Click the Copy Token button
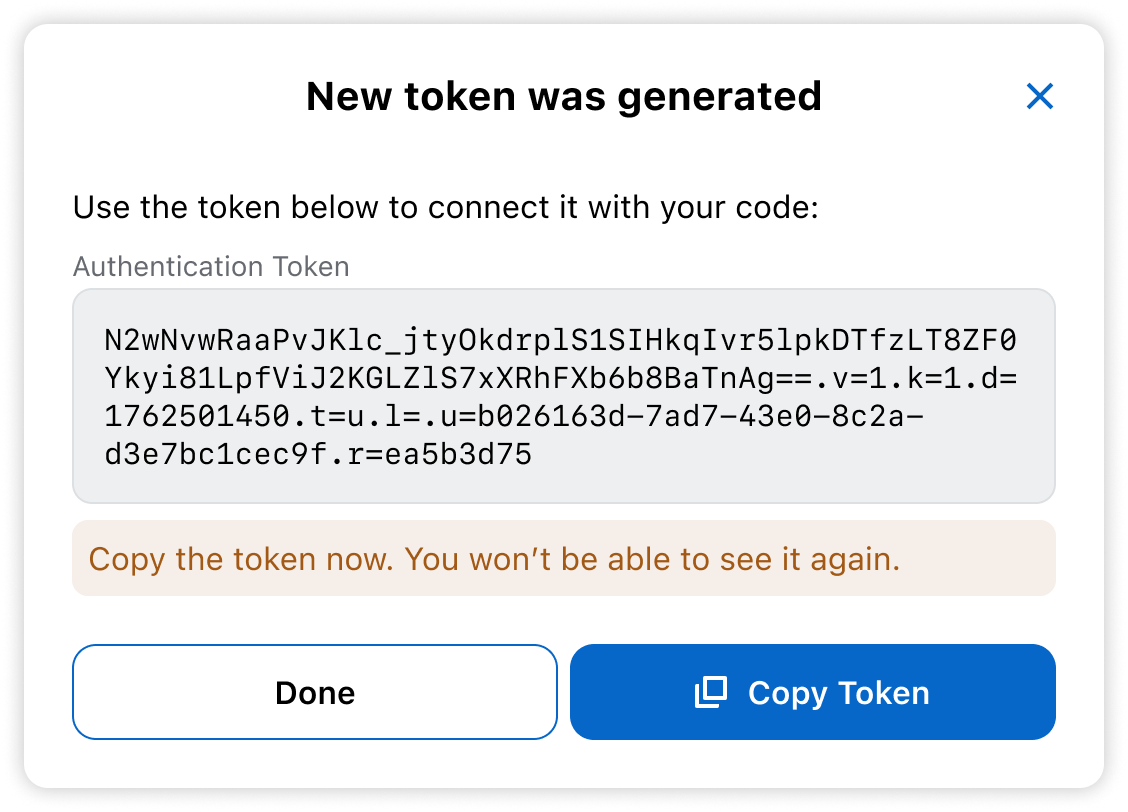The height and width of the screenshot is (812, 1128). 812,691
